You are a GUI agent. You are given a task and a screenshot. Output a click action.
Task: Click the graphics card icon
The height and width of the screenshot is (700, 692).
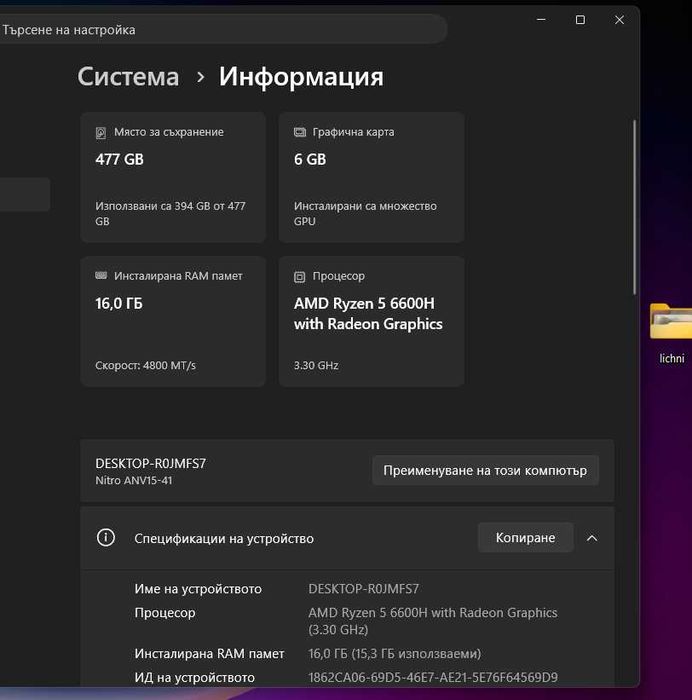[x=300, y=132]
